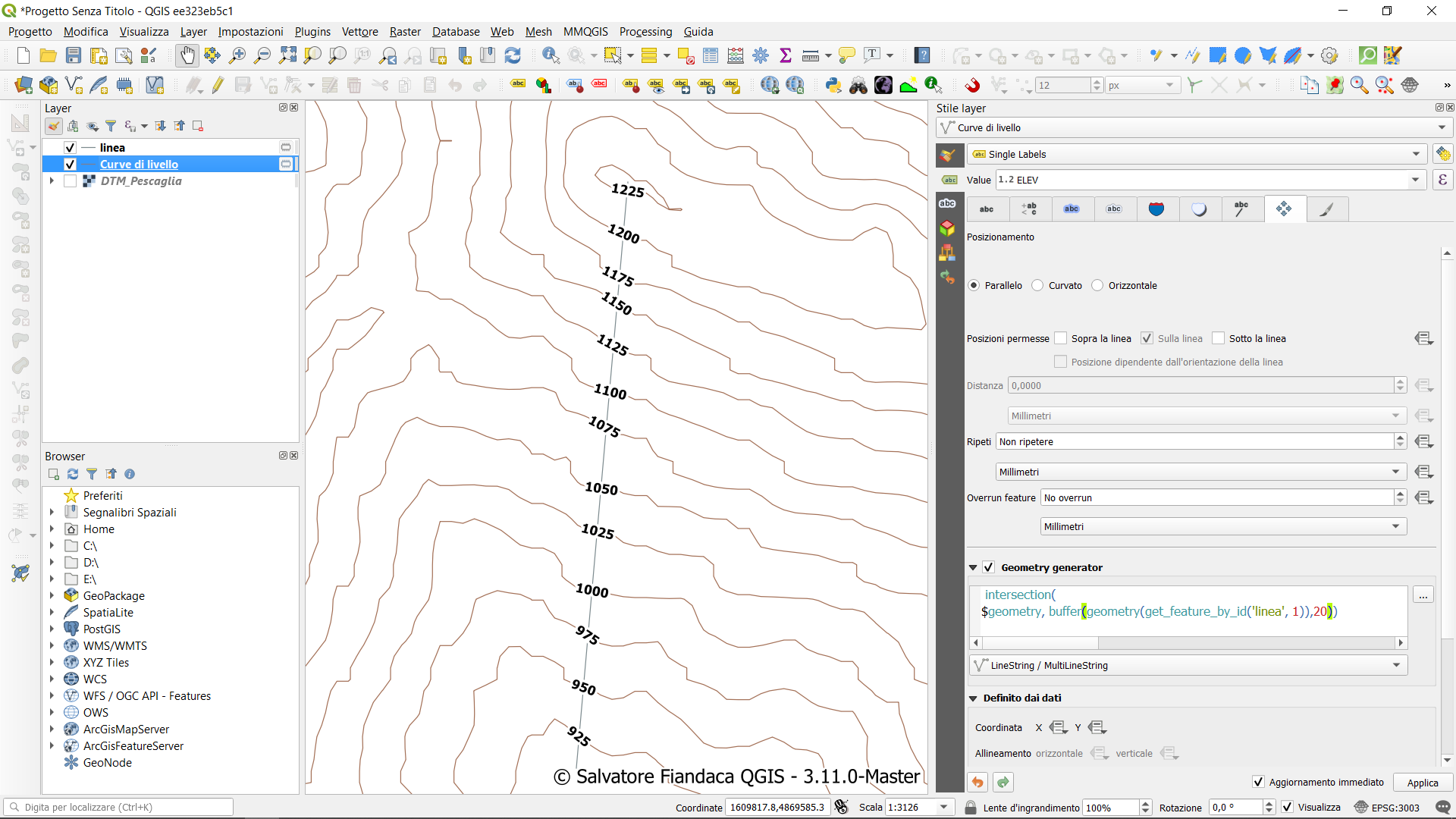The height and width of the screenshot is (819, 1456).
Task: Select the Identify Features tool
Action: point(550,55)
